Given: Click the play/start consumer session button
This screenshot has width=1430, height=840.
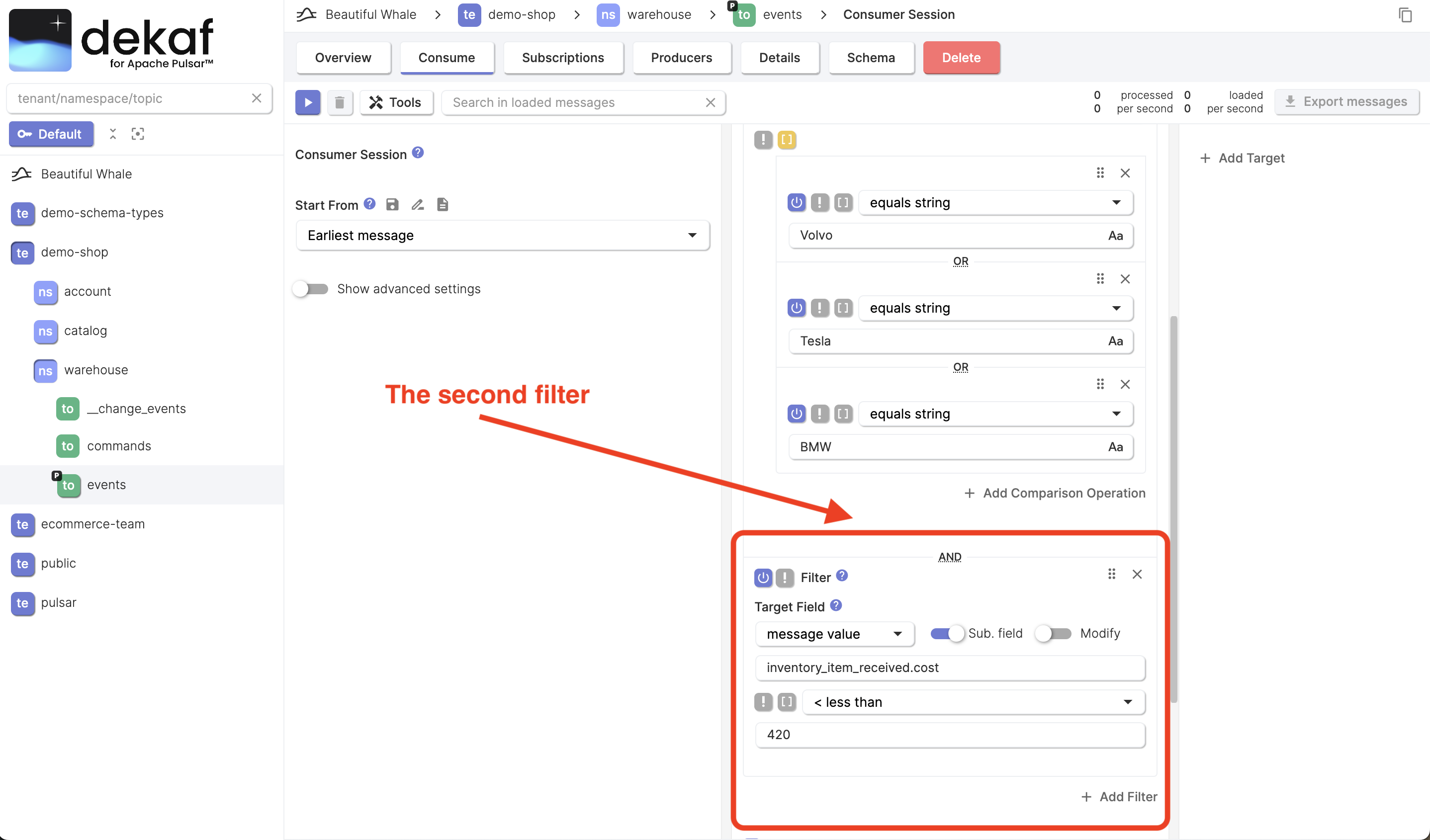Looking at the screenshot, I should point(308,101).
